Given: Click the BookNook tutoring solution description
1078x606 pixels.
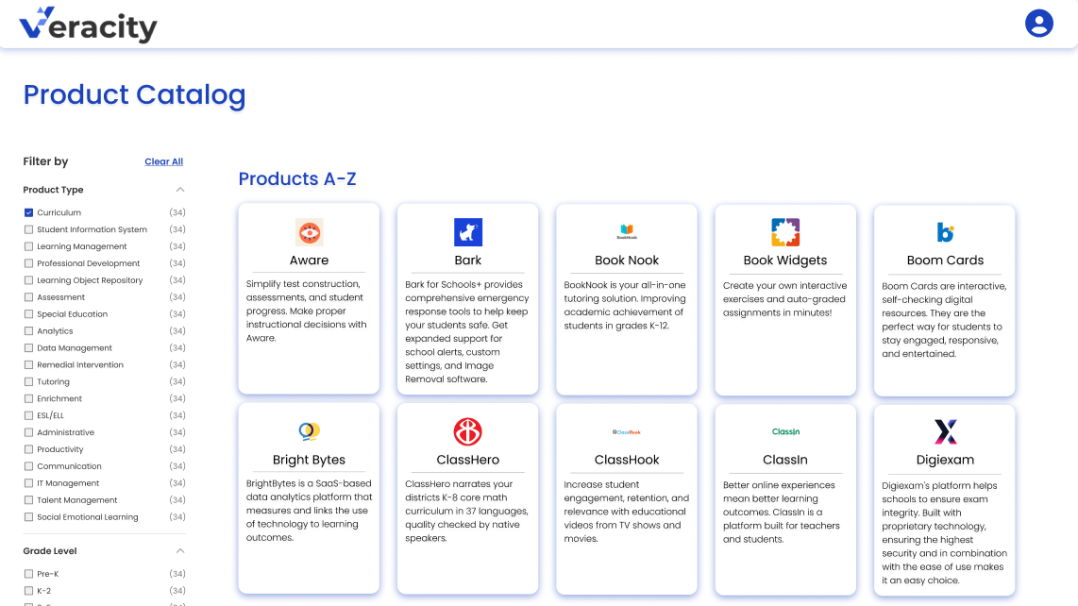Looking at the screenshot, I should coord(625,305).
